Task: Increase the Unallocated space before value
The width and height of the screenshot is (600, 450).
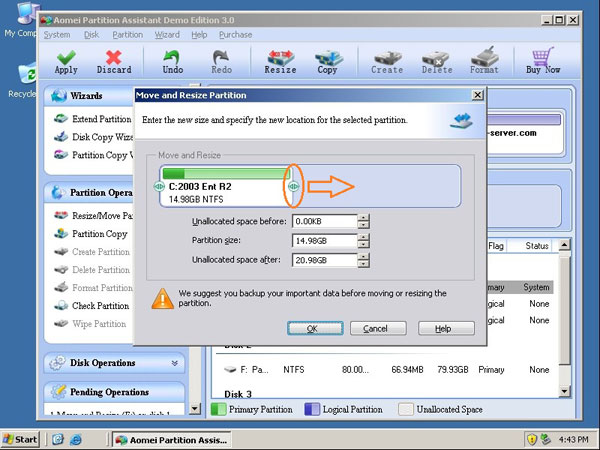Action: (363, 217)
